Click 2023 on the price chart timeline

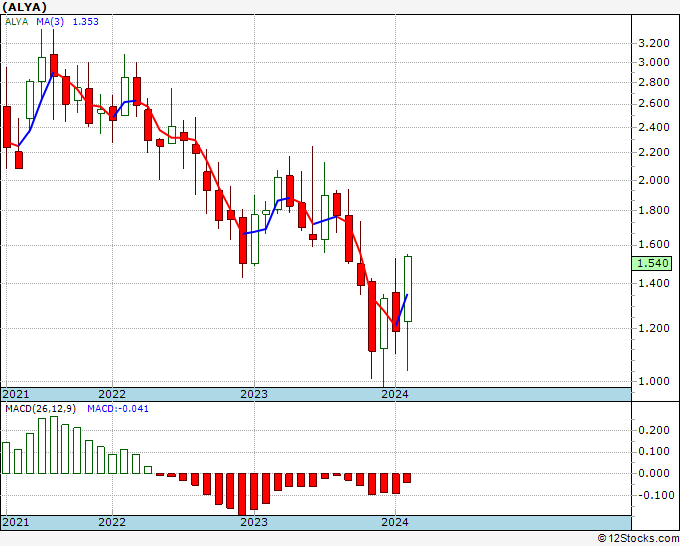pyautogui.click(x=254, y=394)
